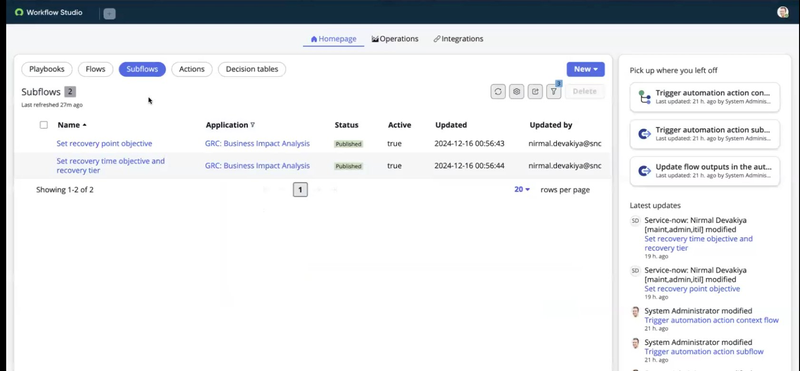Click System Administrator avatar for context flow
Viewport: 800px width, 371px height.
[x=635, y=312]
